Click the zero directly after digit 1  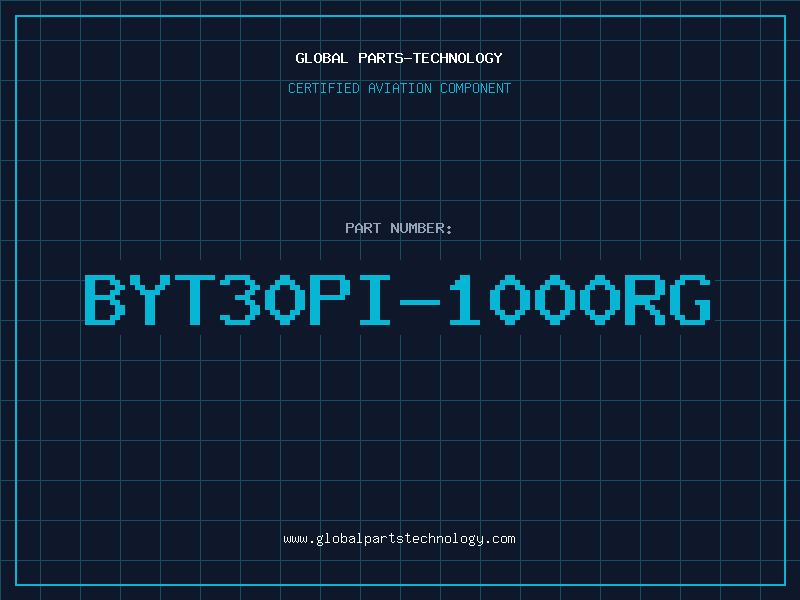pyautogui.click(x=510, y=299)
